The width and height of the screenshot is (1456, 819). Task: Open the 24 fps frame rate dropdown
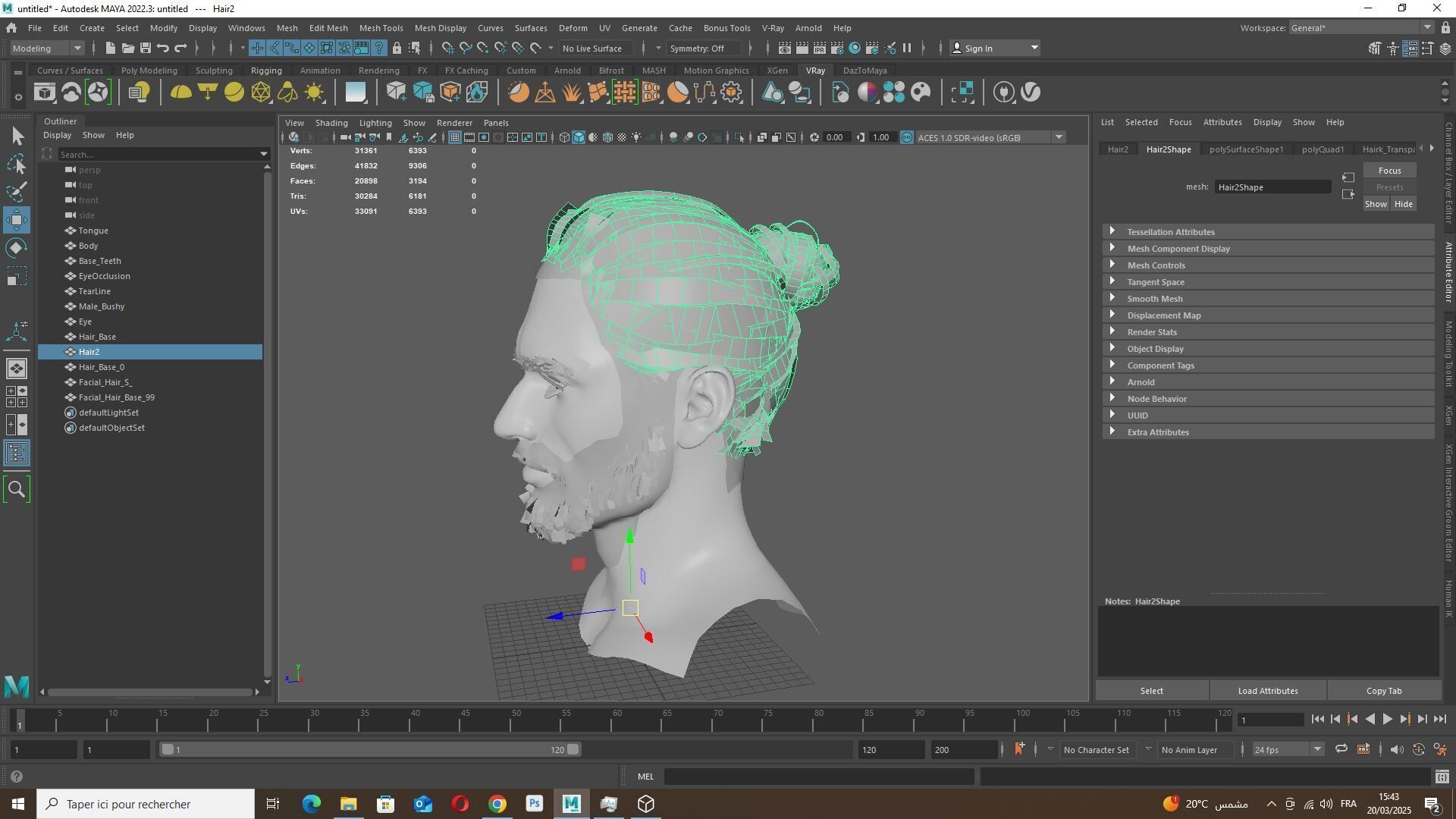(x=1288, y=750)
